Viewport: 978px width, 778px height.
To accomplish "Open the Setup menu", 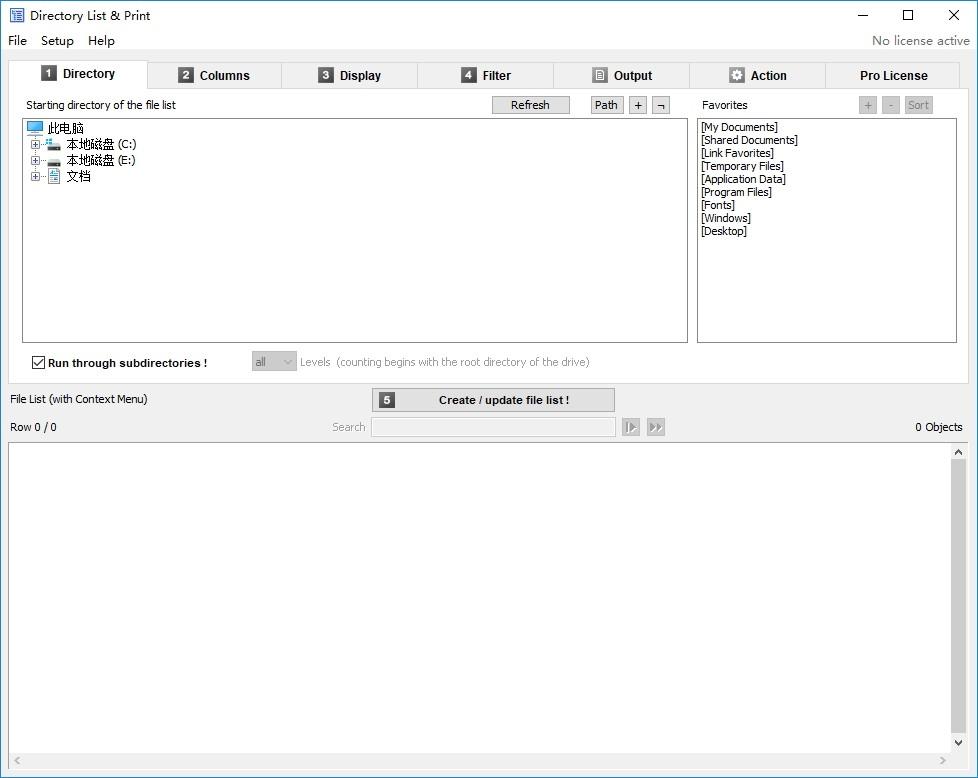I will pyautogui.click(x=57, y=41).
